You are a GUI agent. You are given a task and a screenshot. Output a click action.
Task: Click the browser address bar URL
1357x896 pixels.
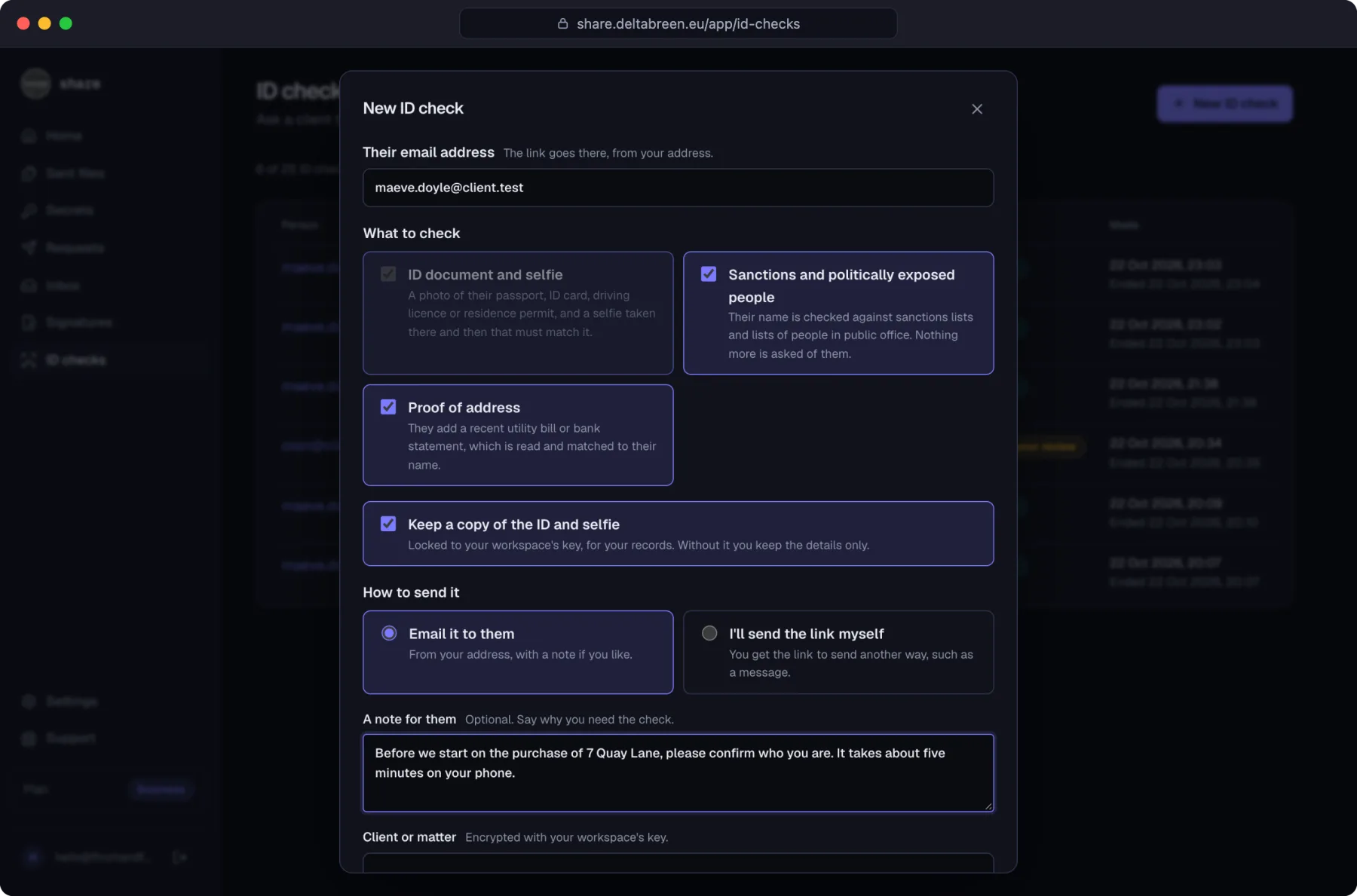[x=688, y=23]
